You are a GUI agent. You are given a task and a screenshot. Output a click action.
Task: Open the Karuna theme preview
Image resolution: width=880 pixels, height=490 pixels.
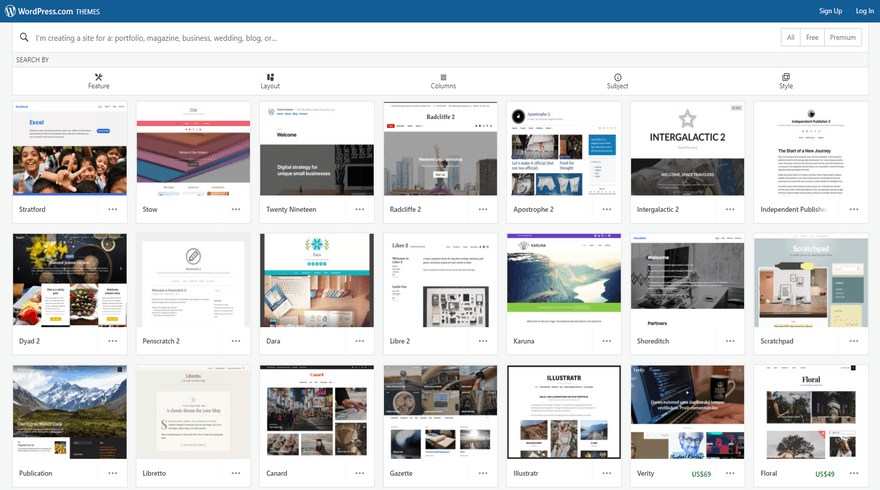[x=563, y=281]
